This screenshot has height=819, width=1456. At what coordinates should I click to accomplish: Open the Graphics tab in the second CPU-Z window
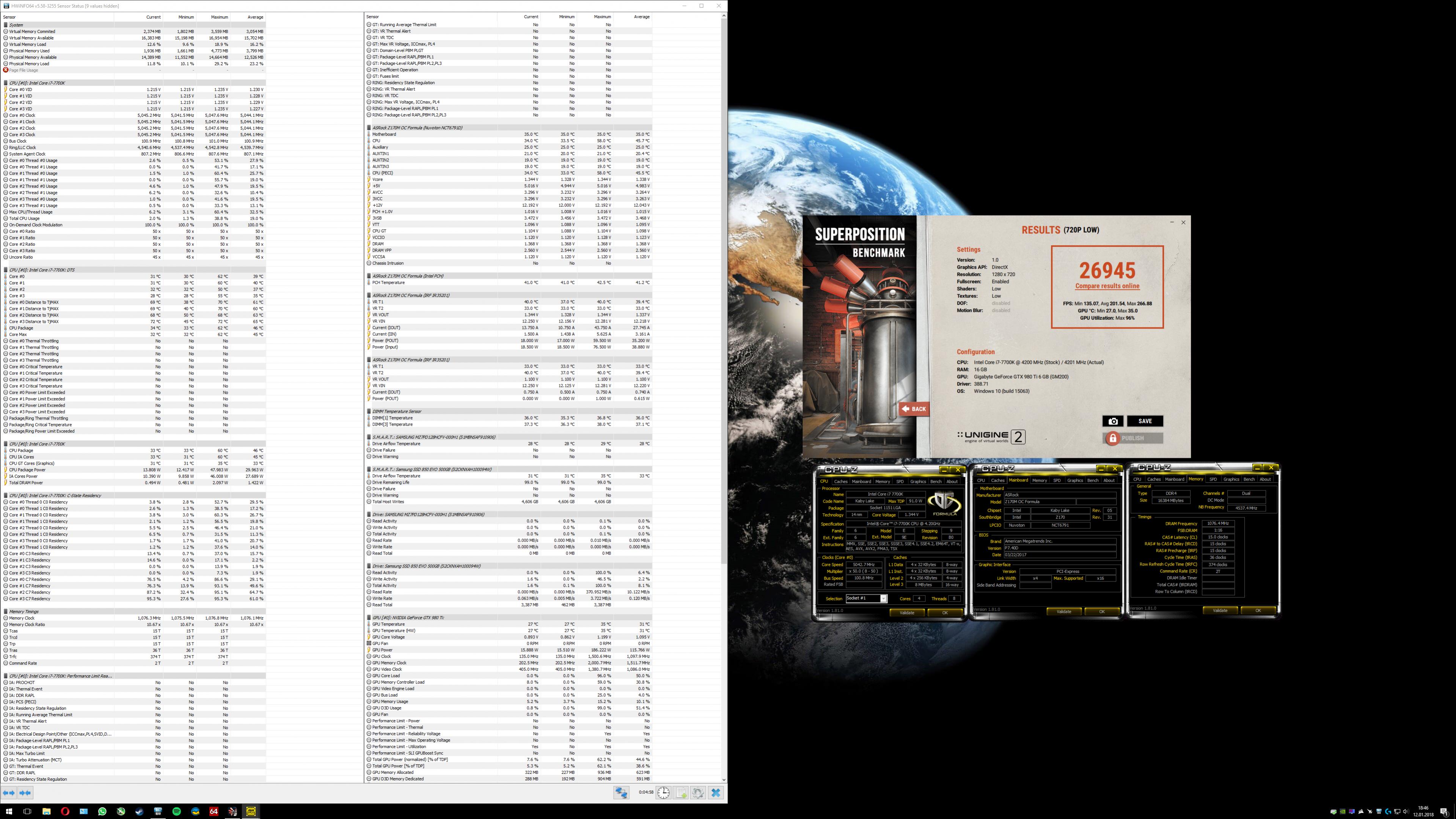(x=1074, y=480)
